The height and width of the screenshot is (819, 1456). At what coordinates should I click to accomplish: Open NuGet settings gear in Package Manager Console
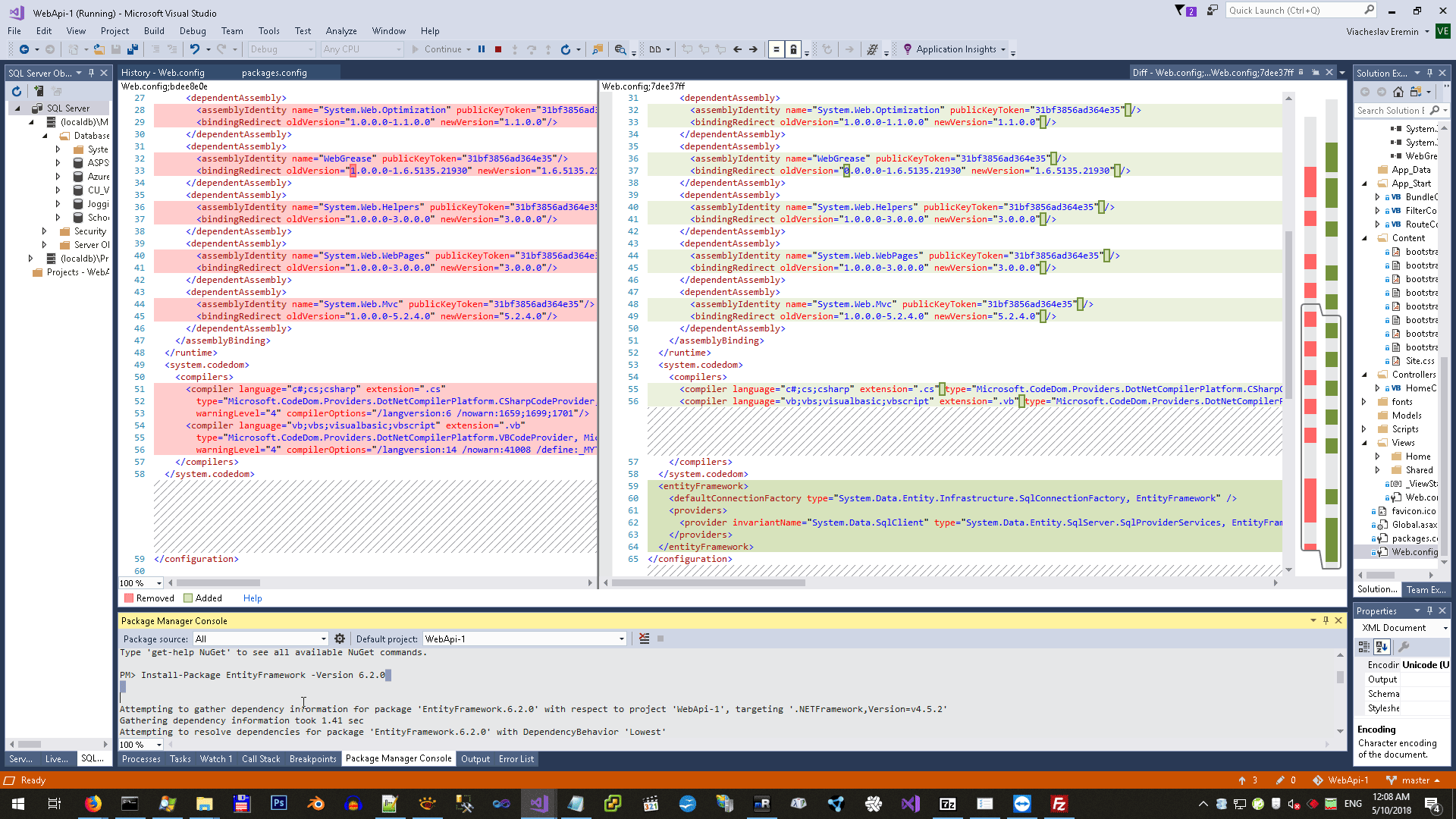340,639
